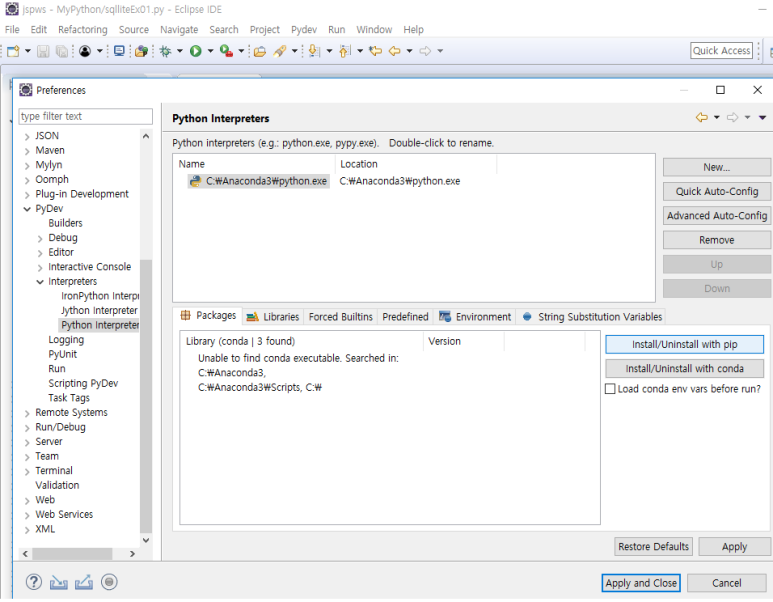Click the Run External Tools icon
The image size is (773, 602).
(226, 51)
